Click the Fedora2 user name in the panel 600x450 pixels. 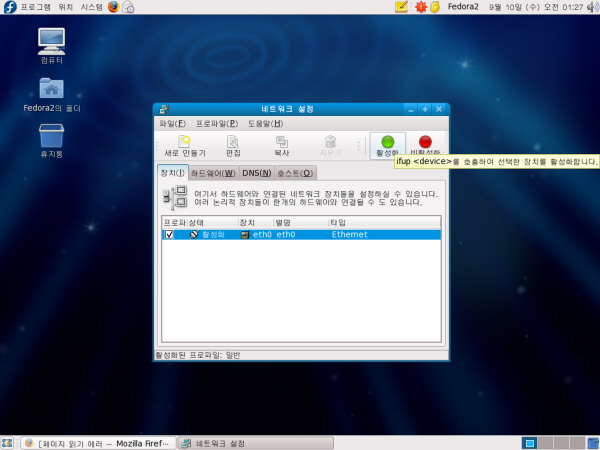pyautogui.click(x=463, y=7)
